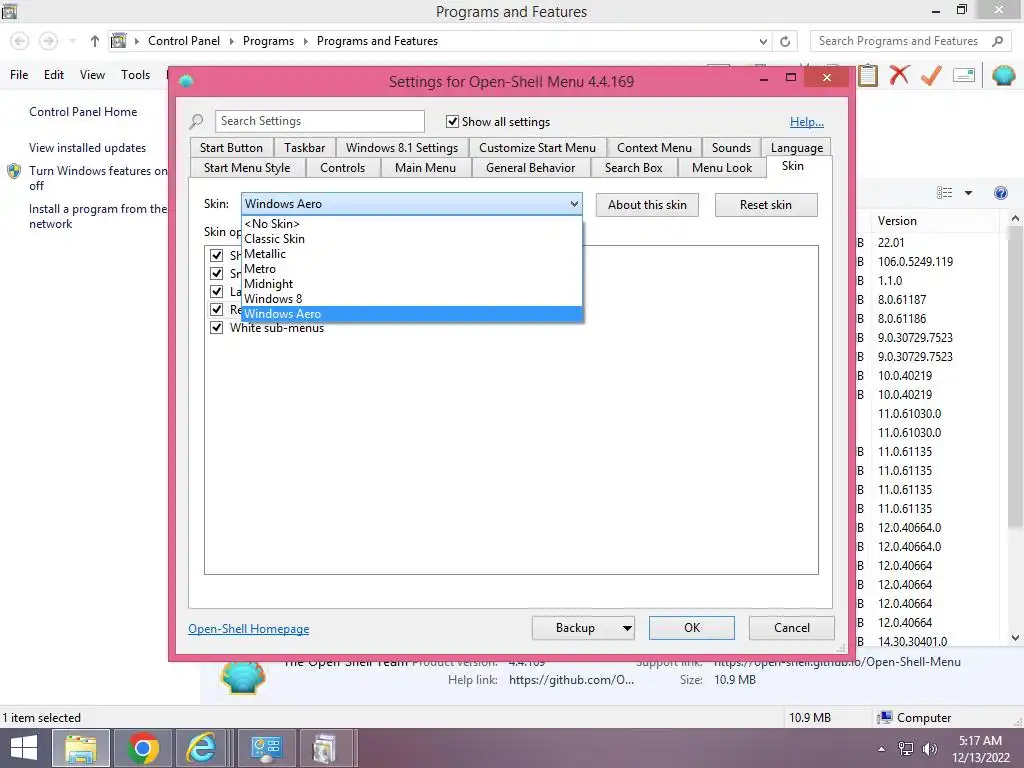Open the Language tab
This screenshot has height=768, width=1024.
click(797, 148)
